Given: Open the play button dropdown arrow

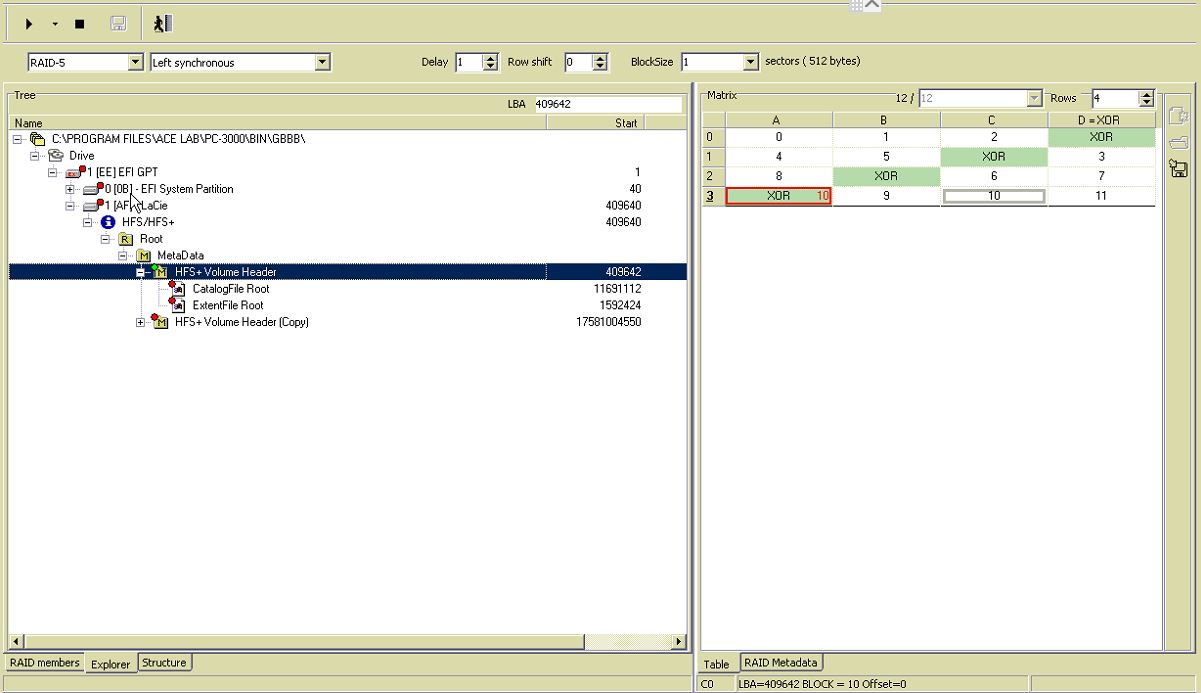Looking at the screenshot, I should pos(55,24).
